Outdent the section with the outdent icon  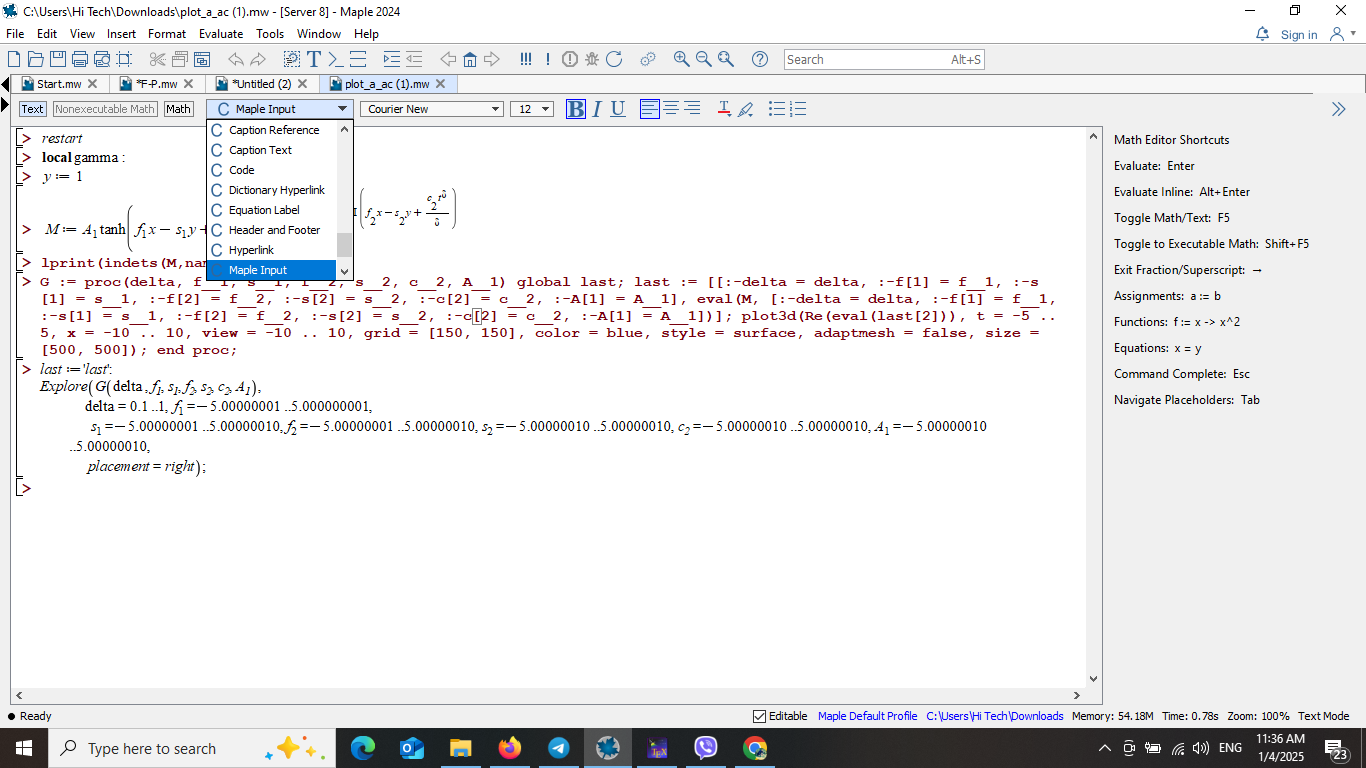pyautogui.click(x=414, y=59)
